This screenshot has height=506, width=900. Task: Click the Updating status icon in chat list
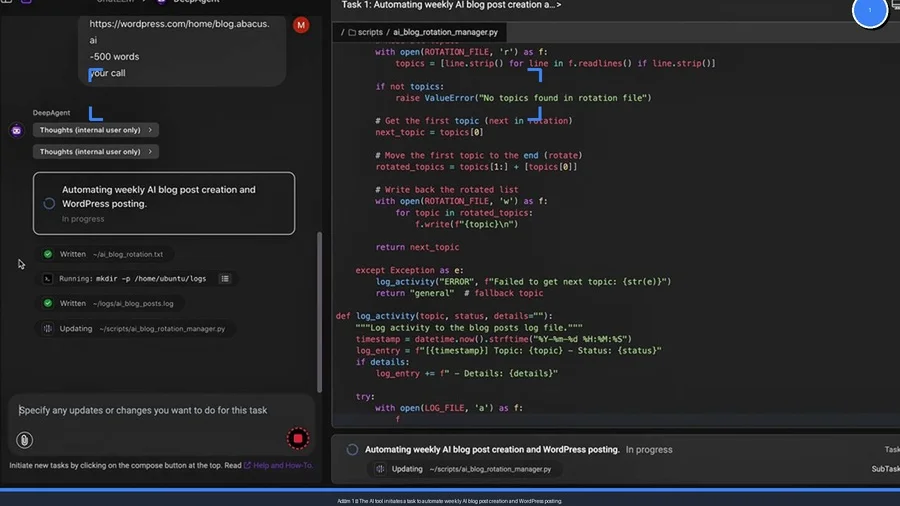pyautogui.click(x=48, y=328)
